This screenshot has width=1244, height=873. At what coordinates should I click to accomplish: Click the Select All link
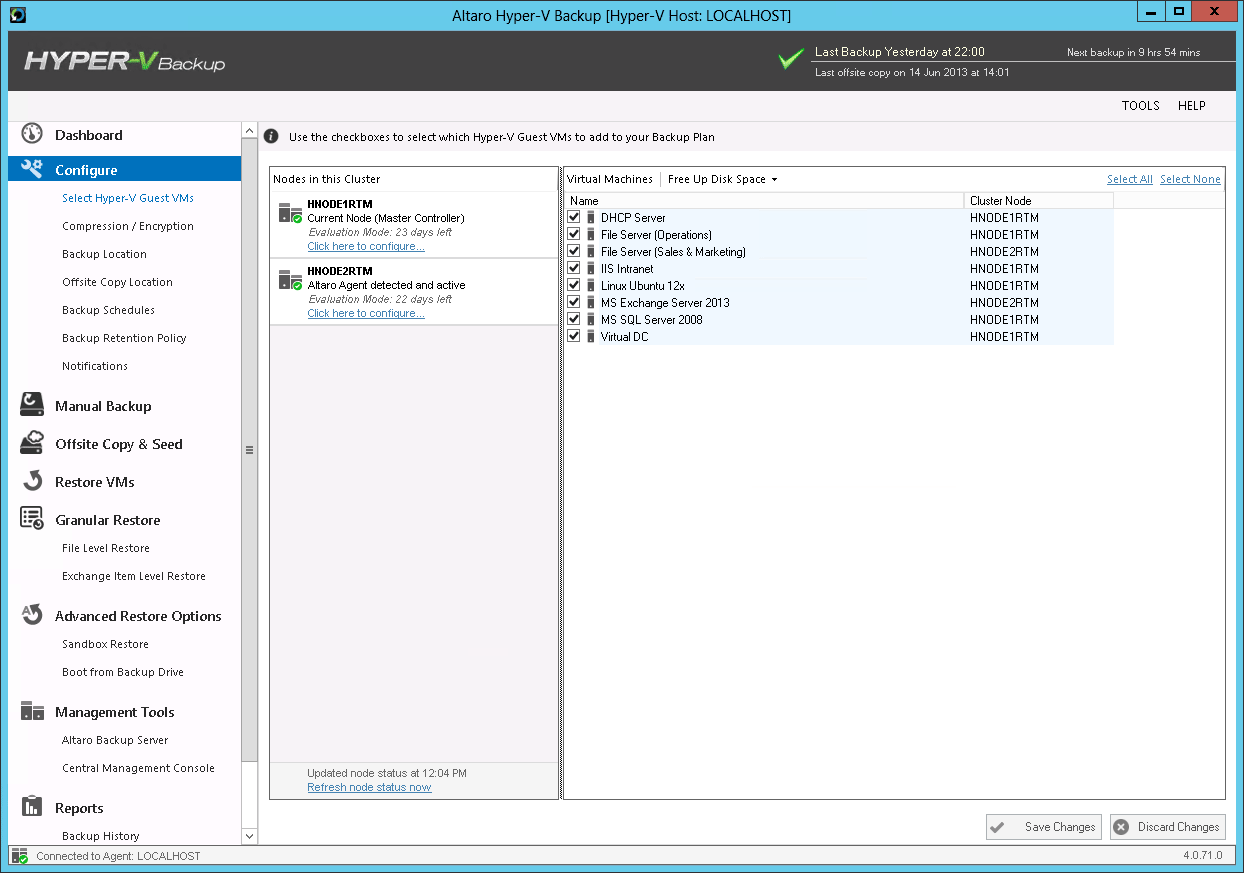click(x=1130, y=179)
